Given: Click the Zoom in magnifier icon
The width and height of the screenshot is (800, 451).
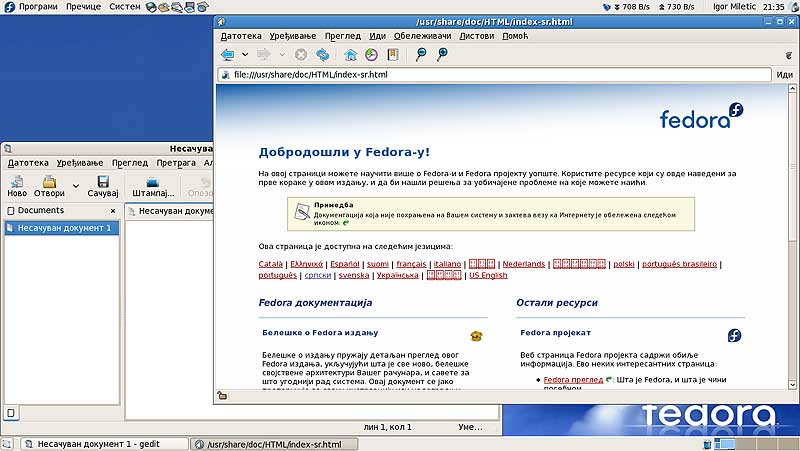Looking at the screenshot, I should [442, 55].
